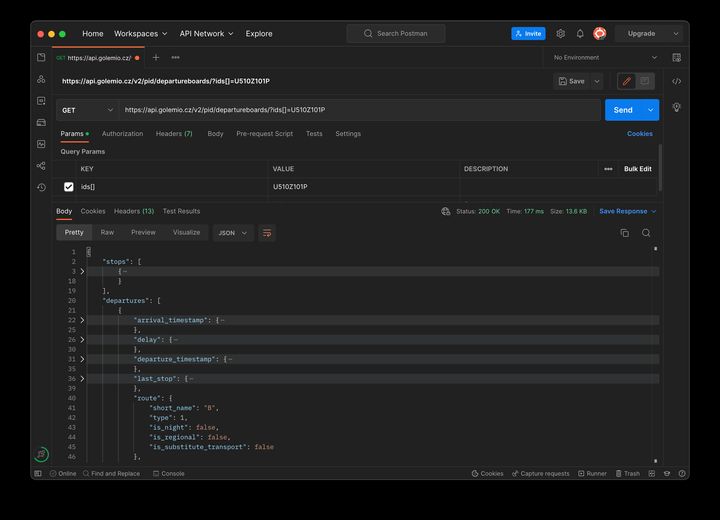This screenshot has height=520, width=720.
Task: Open Console in status bar
Action: tap(169, 474)
